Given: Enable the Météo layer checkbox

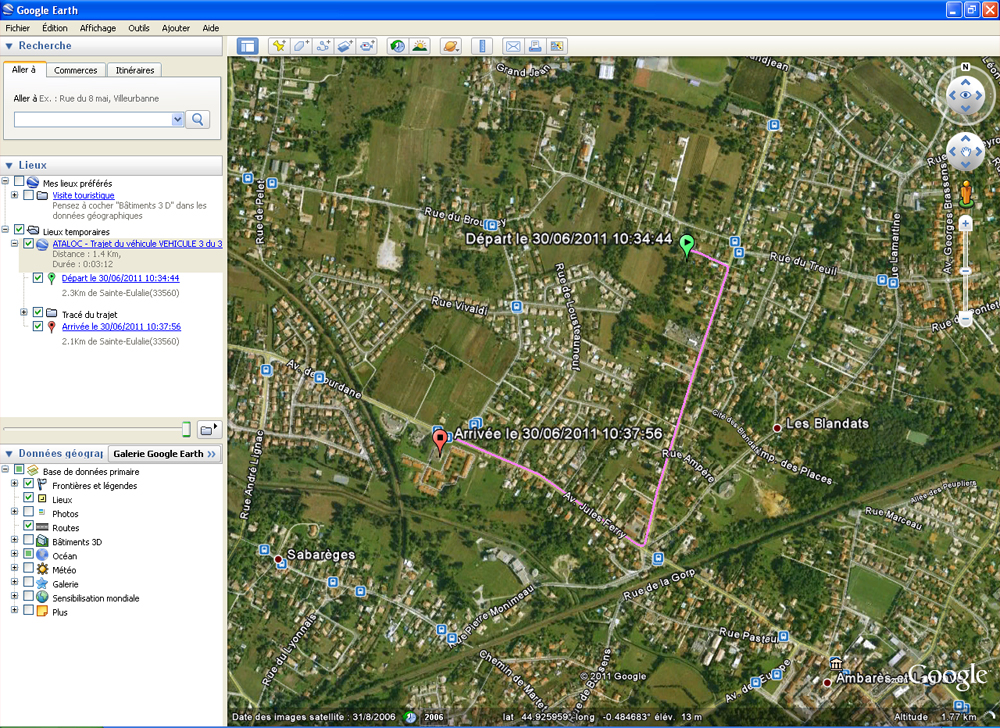Looking at the screenshot, I should (29, 569).
